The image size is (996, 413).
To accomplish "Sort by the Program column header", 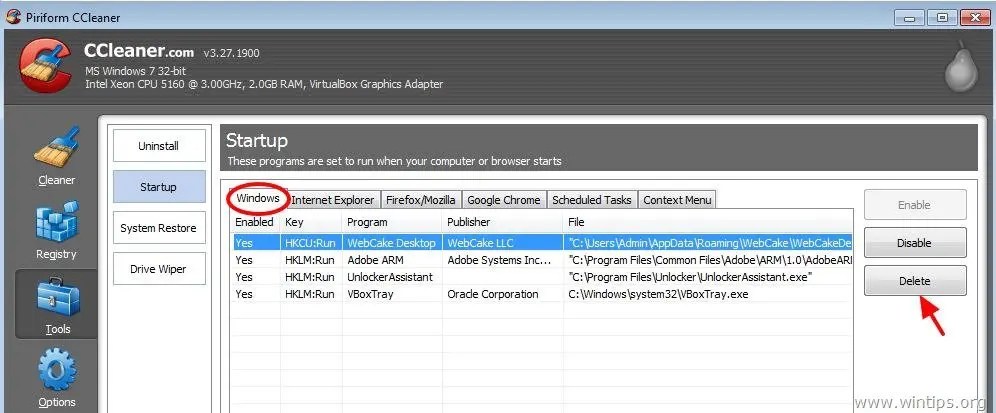I will pos(392,222).
